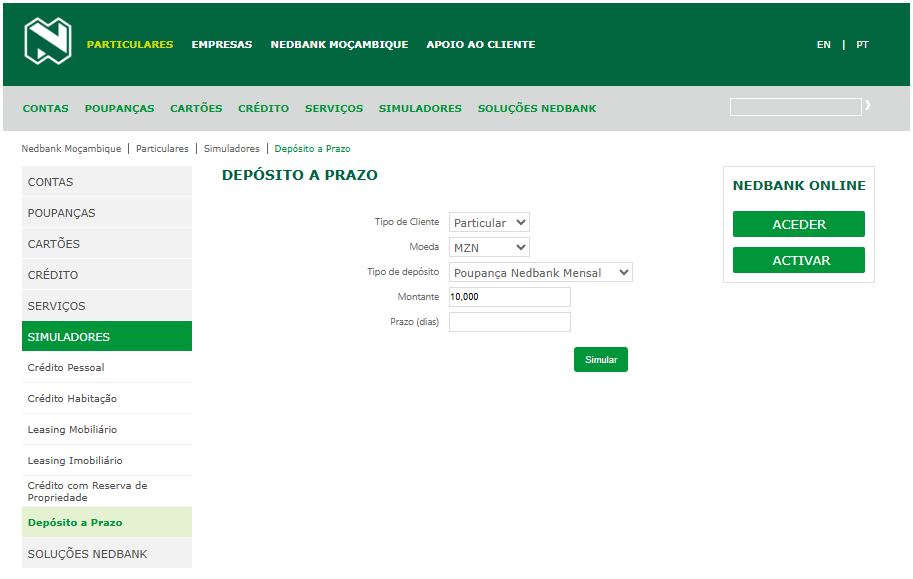Focus the site search box
The width and height of the screenshot is (913, 579).
tap(795, 107)
